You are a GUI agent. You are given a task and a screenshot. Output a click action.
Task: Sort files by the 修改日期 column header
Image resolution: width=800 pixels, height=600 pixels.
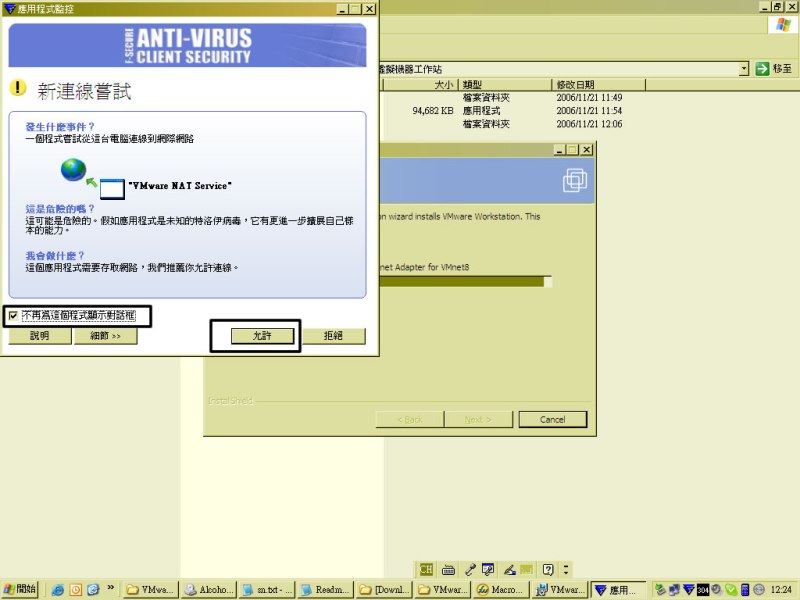pyautogui.click(x=598, y=85)
